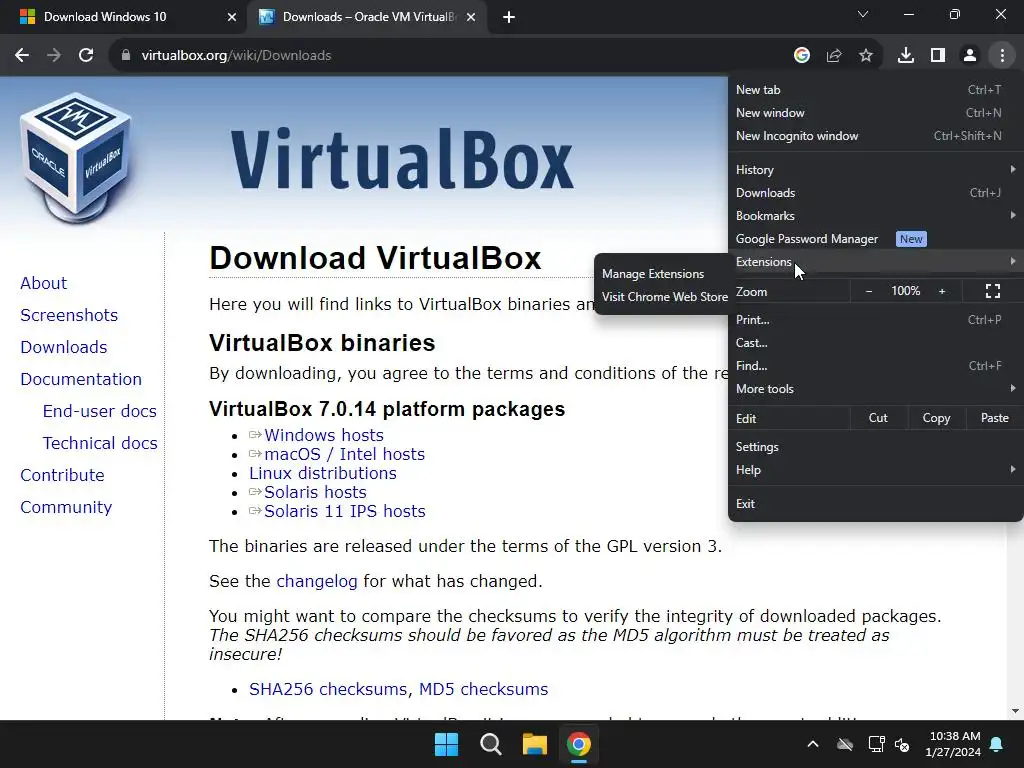
Task: Close the VirtualBox Downloads tab
Action: point(470,17)
